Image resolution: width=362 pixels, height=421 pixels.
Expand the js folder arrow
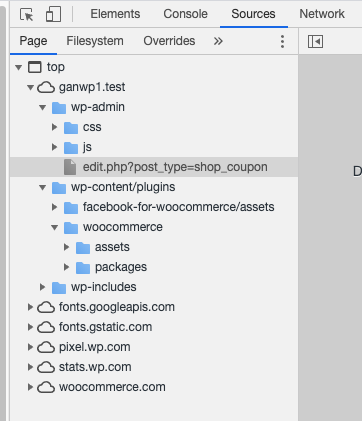[x=55, y=147]
